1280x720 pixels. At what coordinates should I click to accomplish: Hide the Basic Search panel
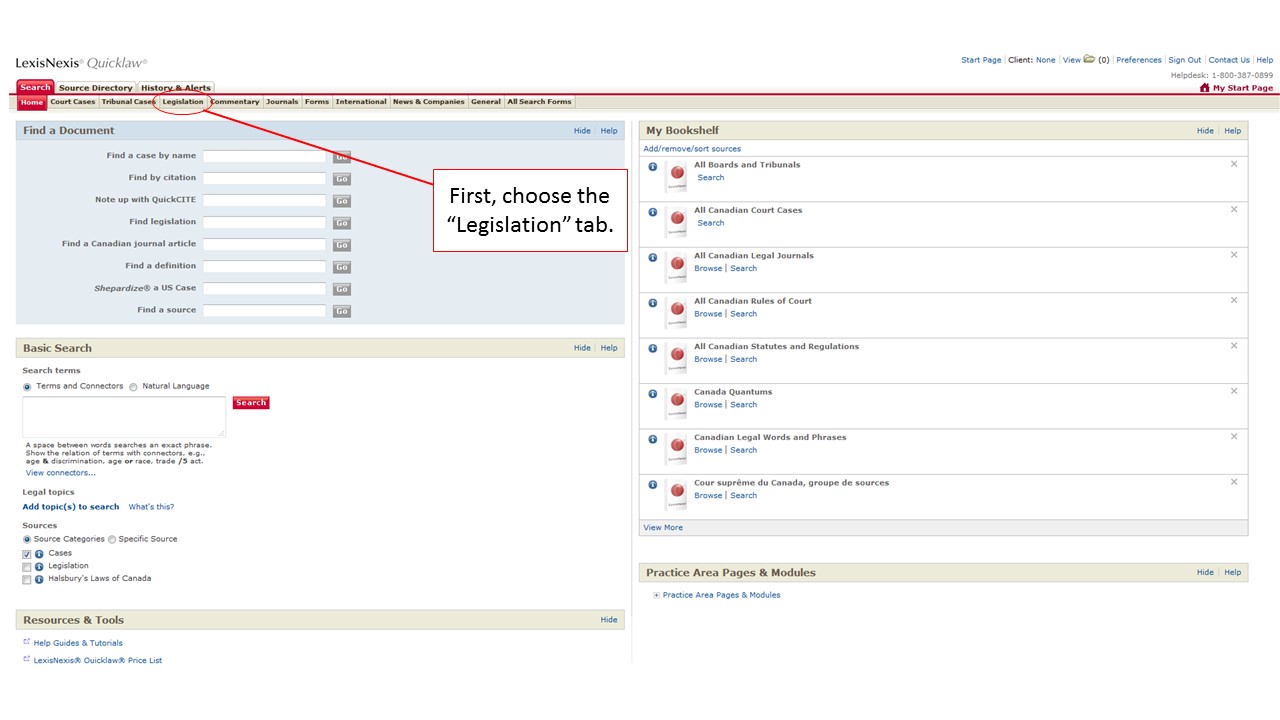point(582,348)
